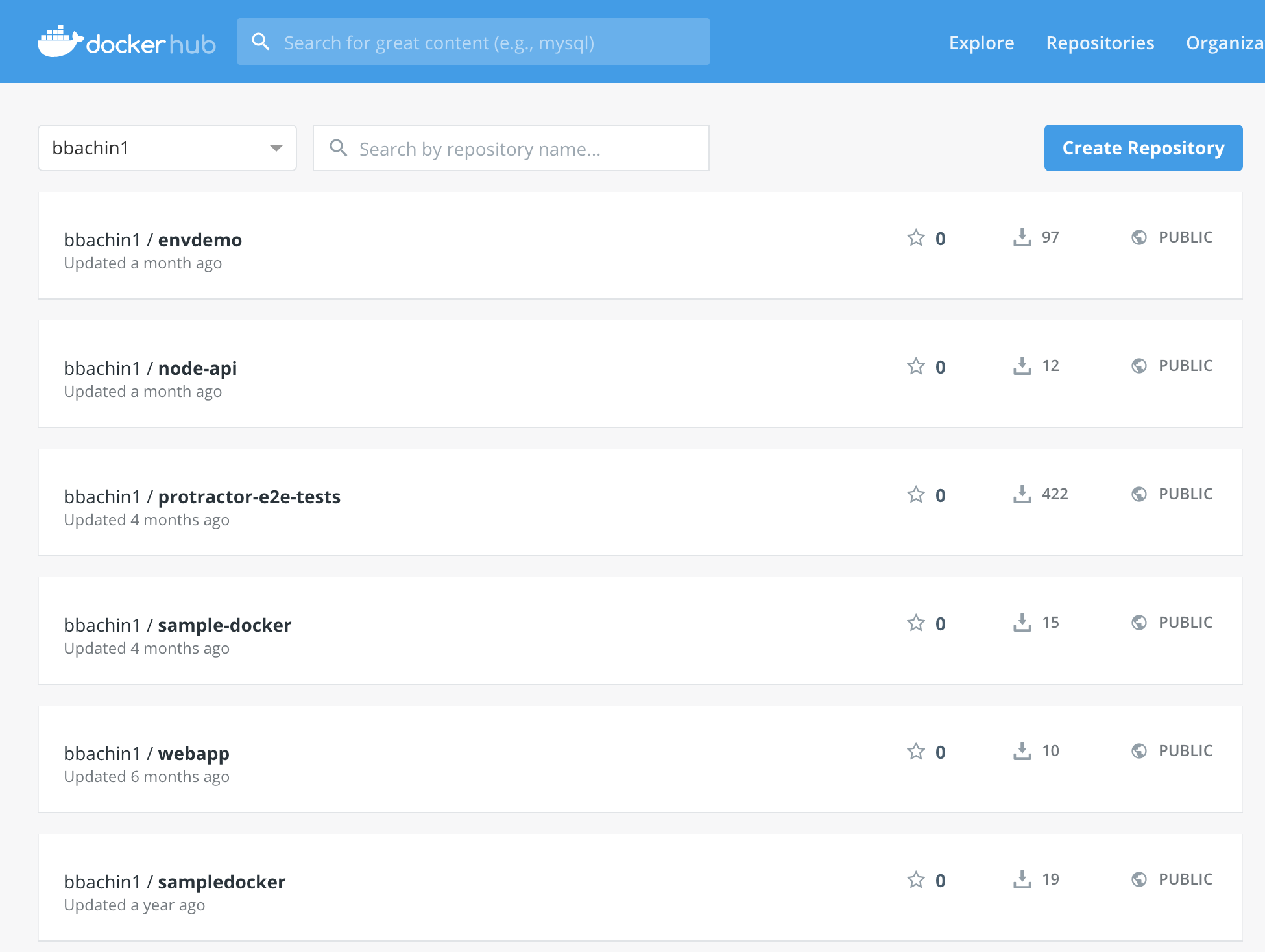Click download icon for sample-docker repository
Viewport: 1265px width, 952px height.
(1022, 623)
